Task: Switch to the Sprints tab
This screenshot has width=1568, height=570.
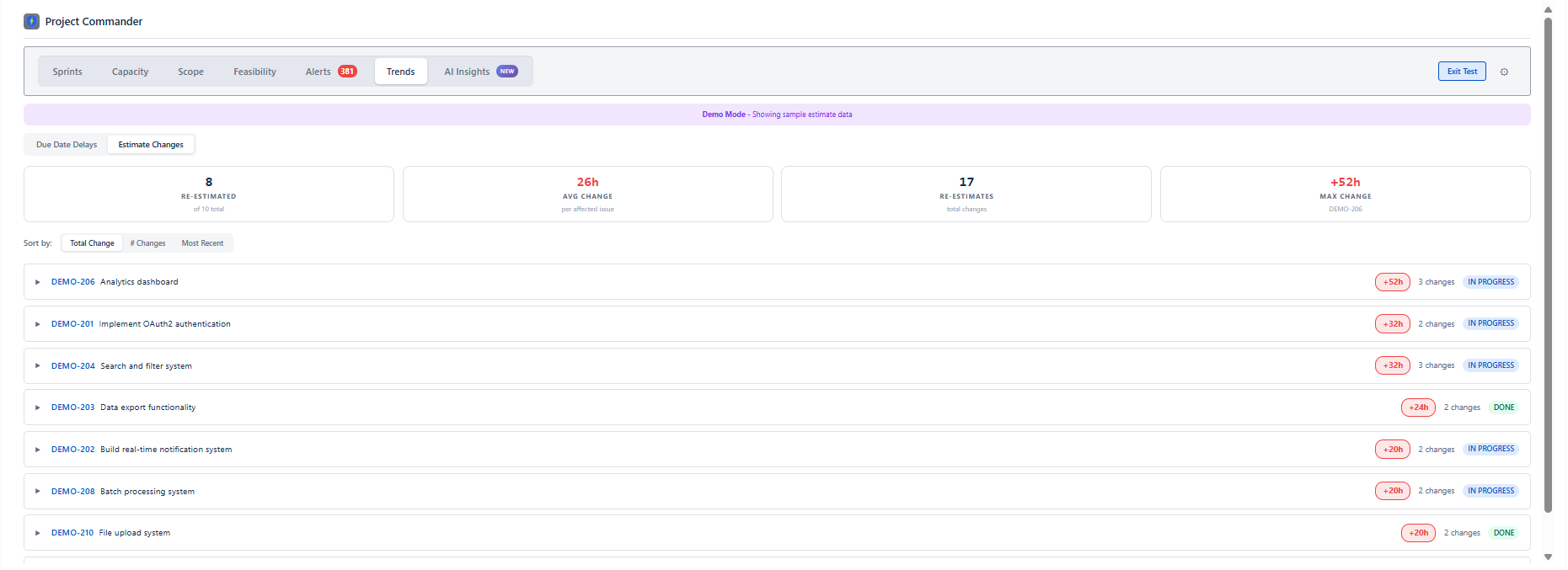Action: [x=67, y=72]
